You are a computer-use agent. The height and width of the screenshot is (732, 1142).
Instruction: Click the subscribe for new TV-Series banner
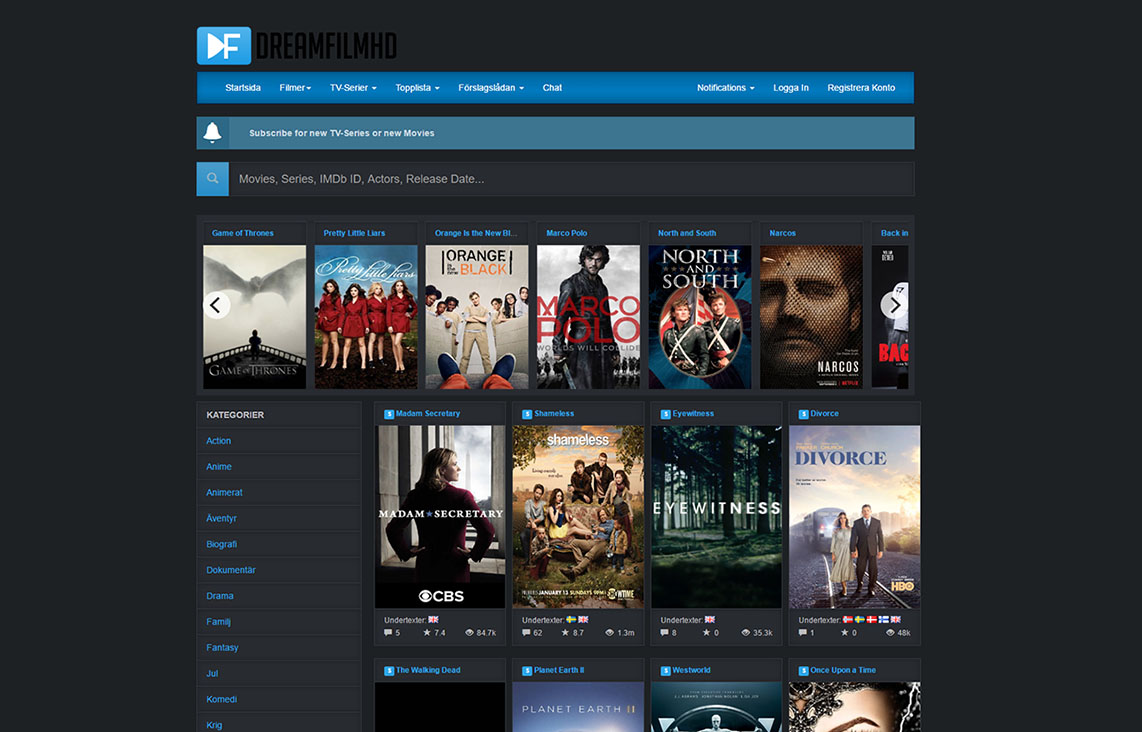tap(555, 133)
